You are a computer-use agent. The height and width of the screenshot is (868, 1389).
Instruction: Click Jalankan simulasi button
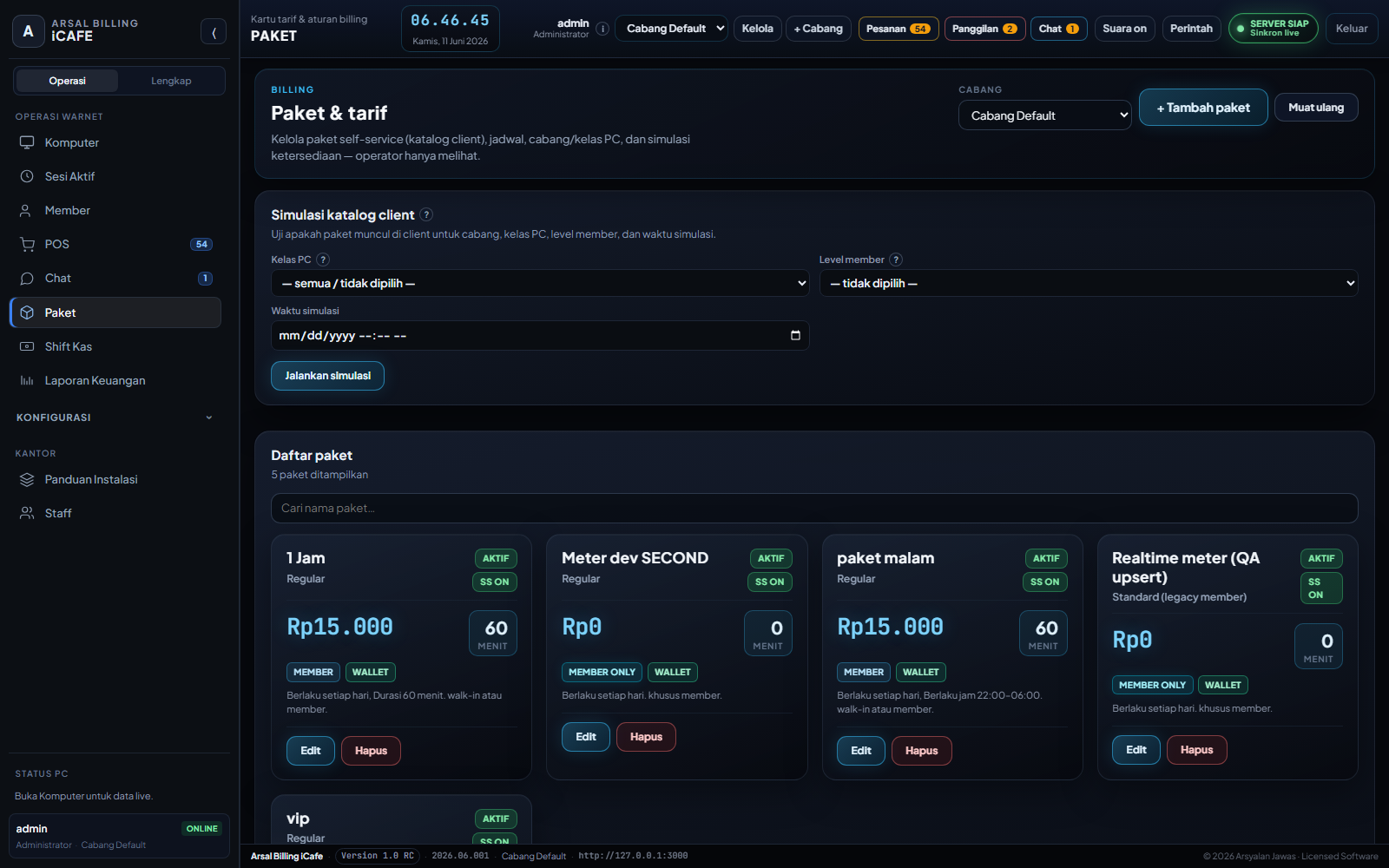pyautogui.click(x=327, y=376)
